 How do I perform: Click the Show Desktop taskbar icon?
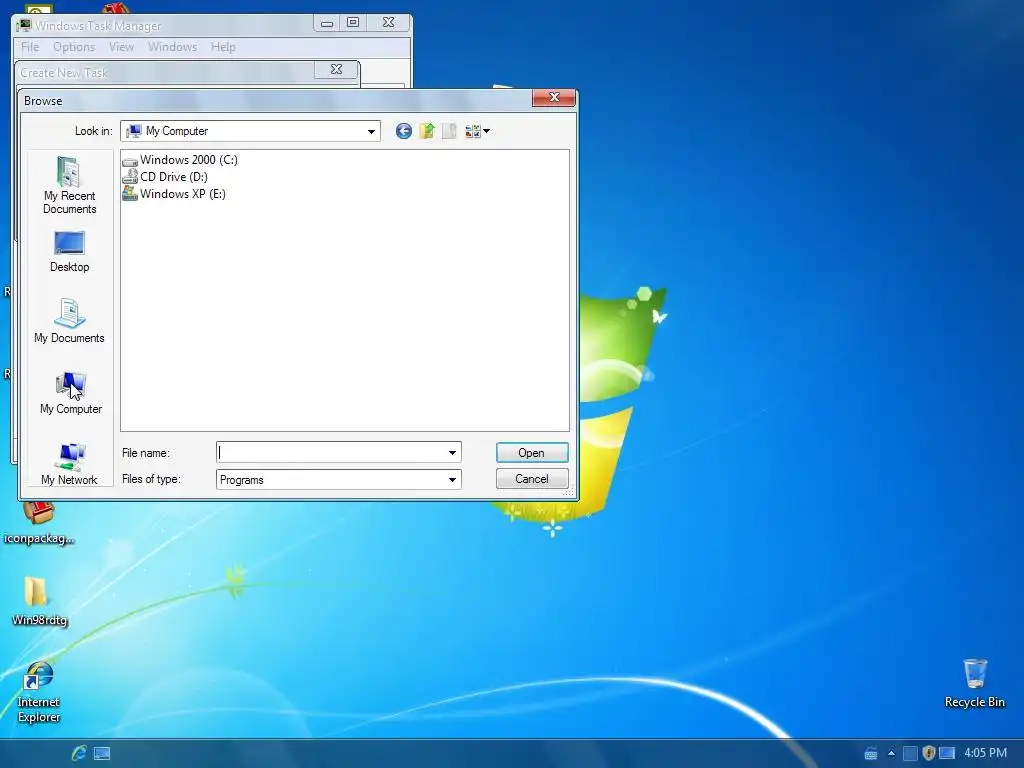click(x=102, y=754)
